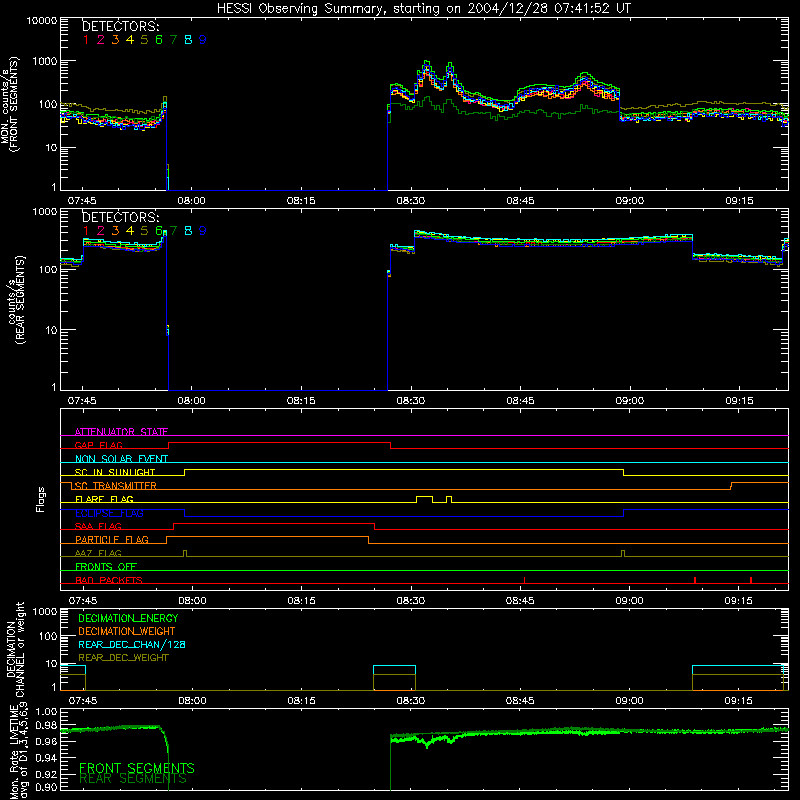
Task: Click the wider first flare flag pulse
Action: click(x=424, y=499)
